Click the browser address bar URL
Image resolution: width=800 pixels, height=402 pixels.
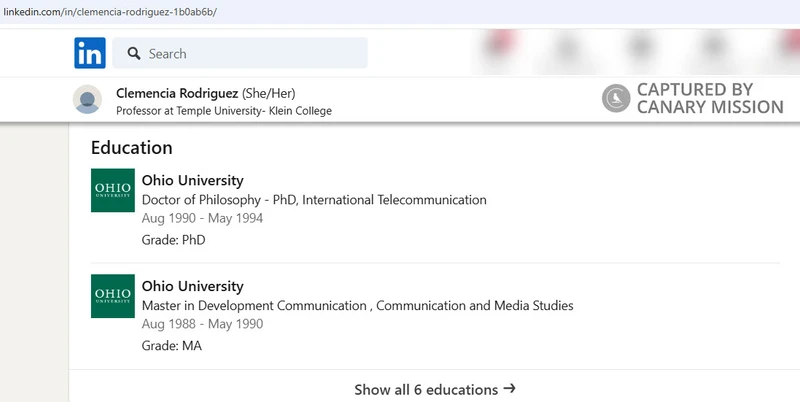coord(110,12)
